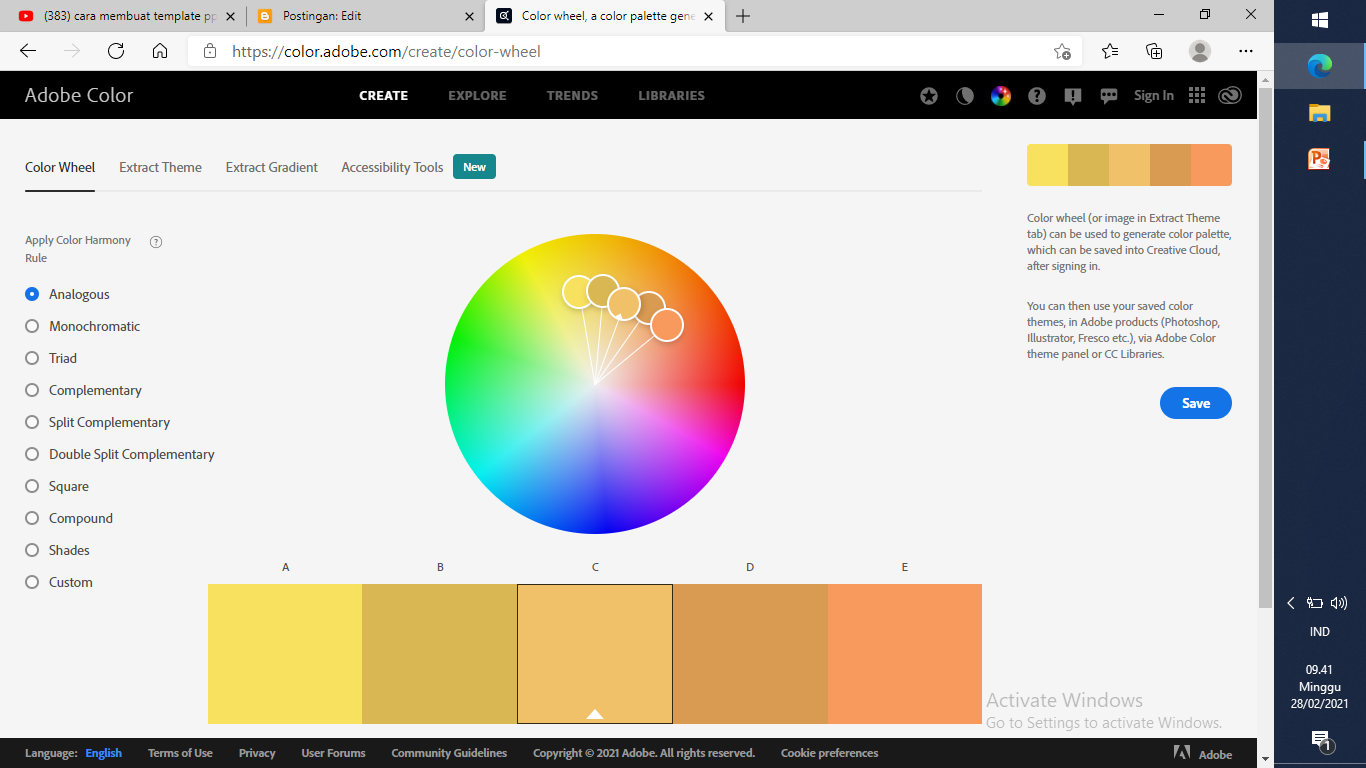This screenshot has width=1366, height=768.
Task: Select color swatch B mustard
Action: 440,654
